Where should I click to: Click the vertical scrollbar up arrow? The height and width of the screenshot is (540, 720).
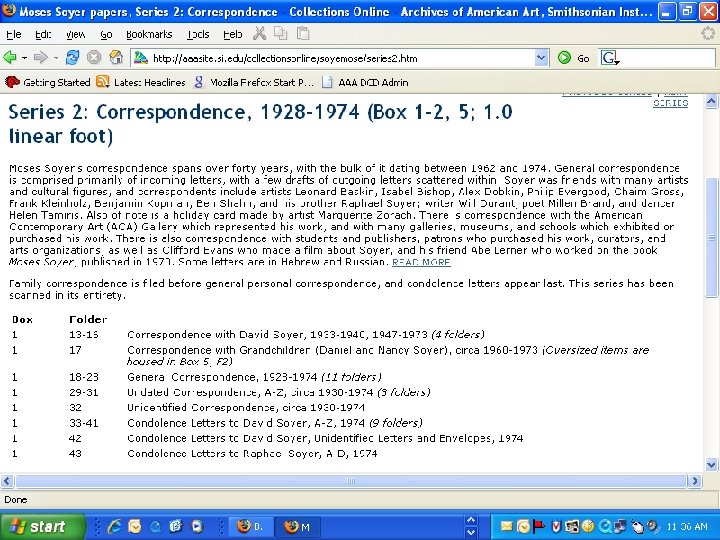click(711, 101)
